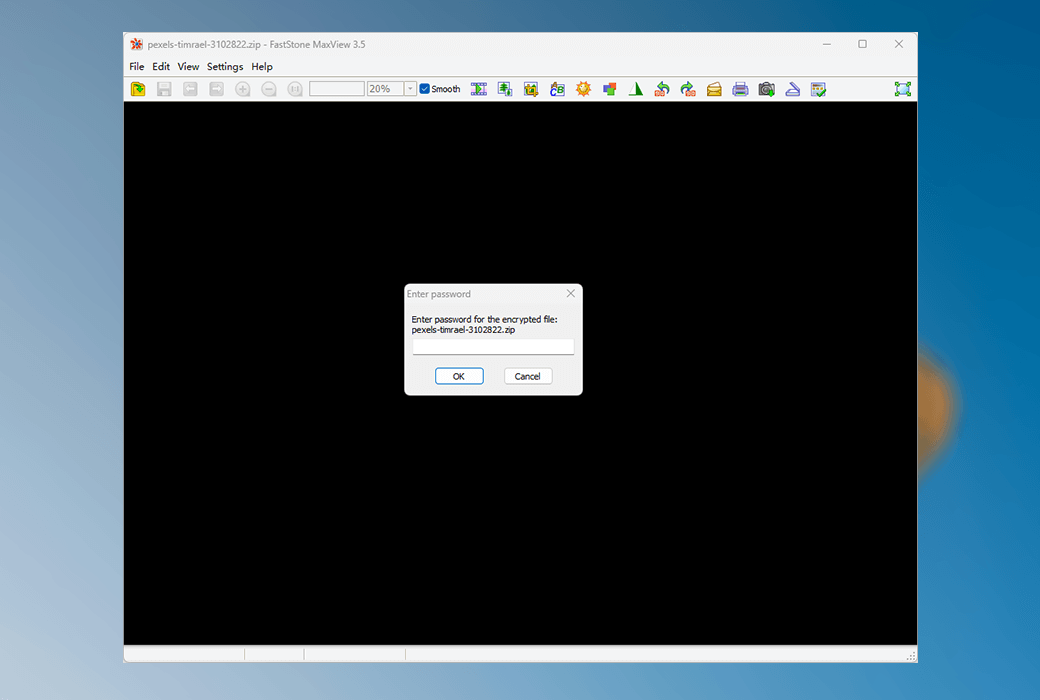The height and width of the screenshot is (700, 1040).
Task: Open the adjust colors overlapping squares icon
Action: [x=609, y=89]
